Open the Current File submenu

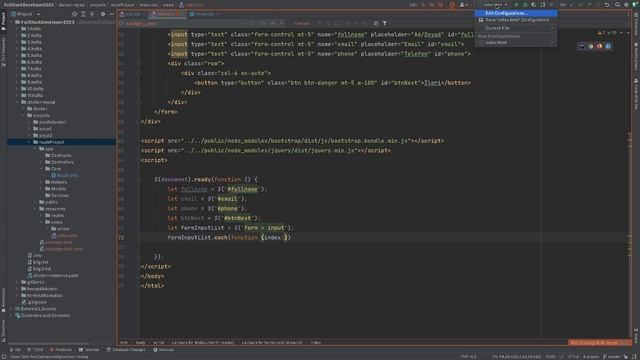coord(515,28)
